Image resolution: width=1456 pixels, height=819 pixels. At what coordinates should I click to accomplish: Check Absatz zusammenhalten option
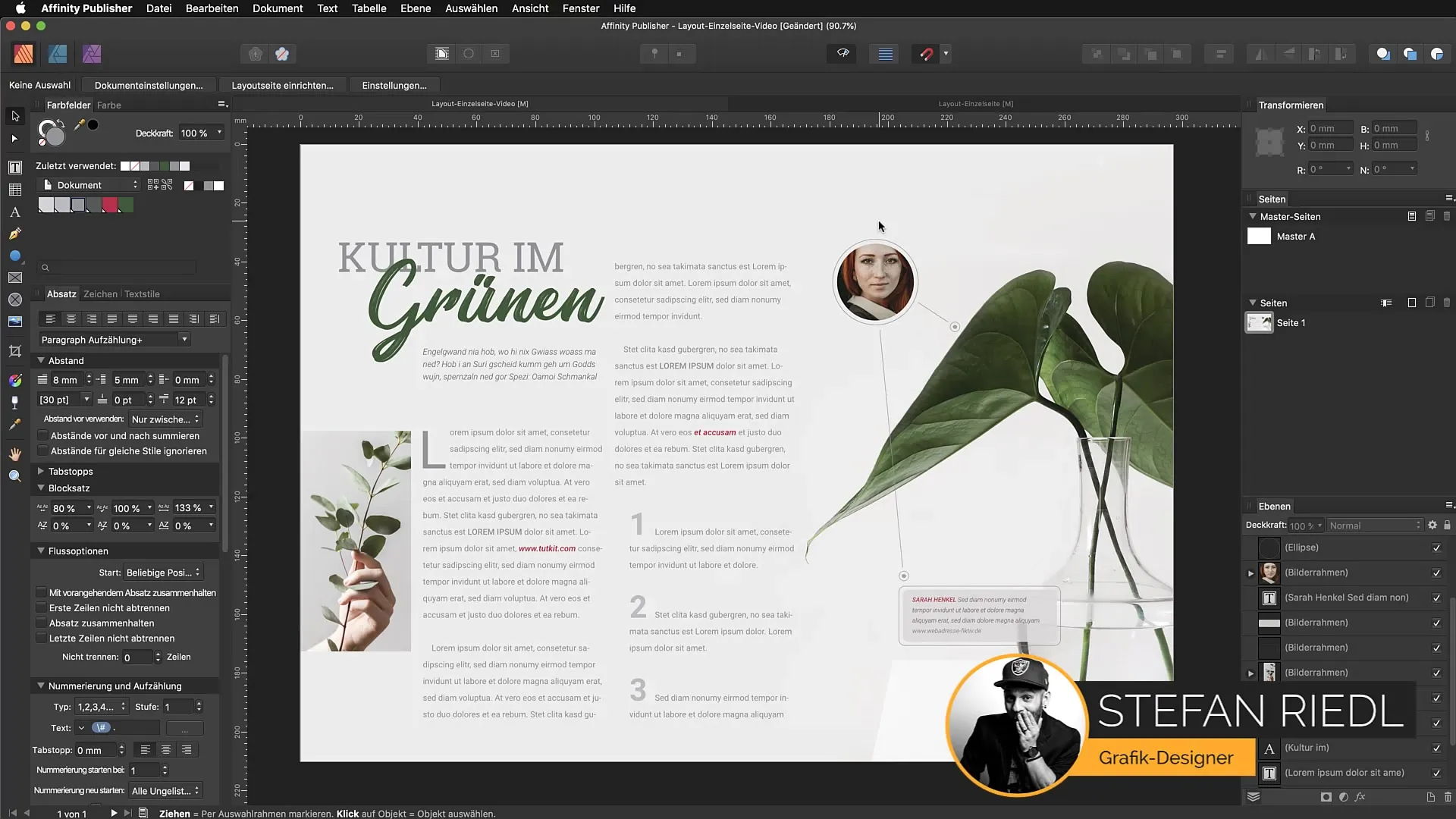pyautogui.click(x=41, y=623)
